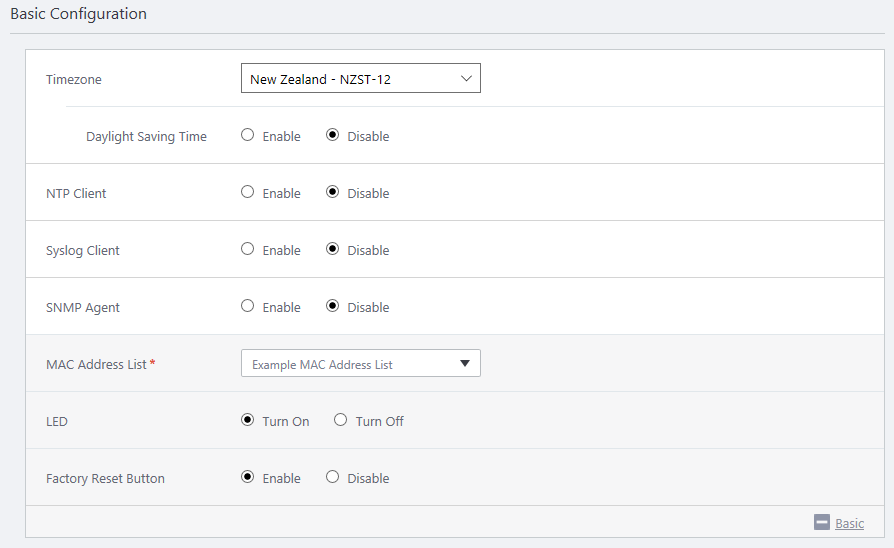The image size is (894, 548).
Task: Click the Basic link
Action: tap(849, 523)
